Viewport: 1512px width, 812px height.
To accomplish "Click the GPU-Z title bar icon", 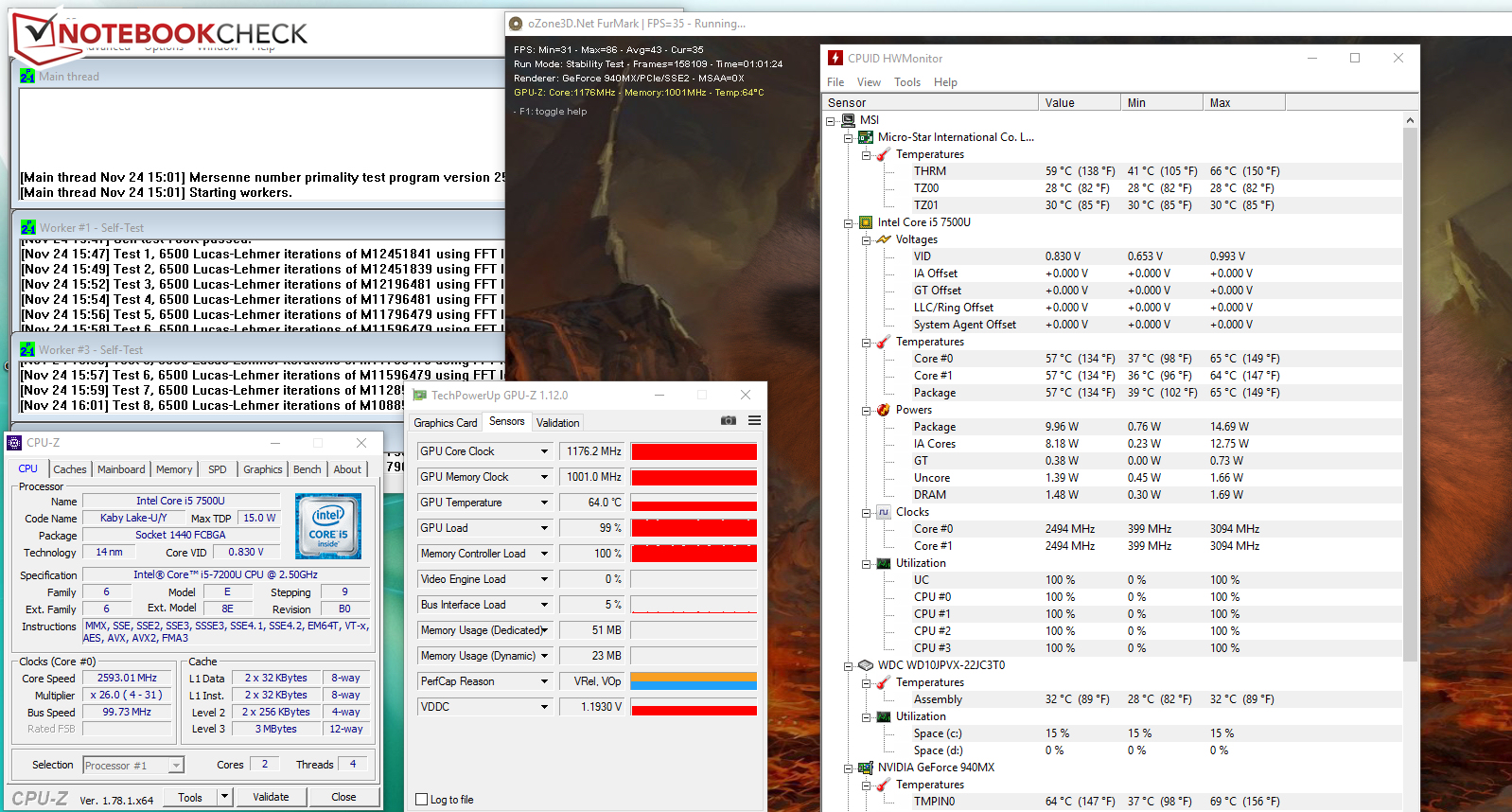I will tap(420, 395).
